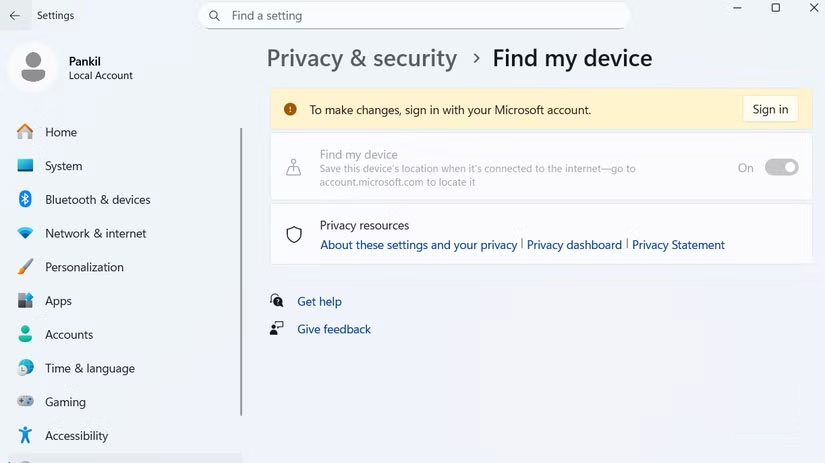
Task: Click the Gaming controller icon
Action: (26, 402)
